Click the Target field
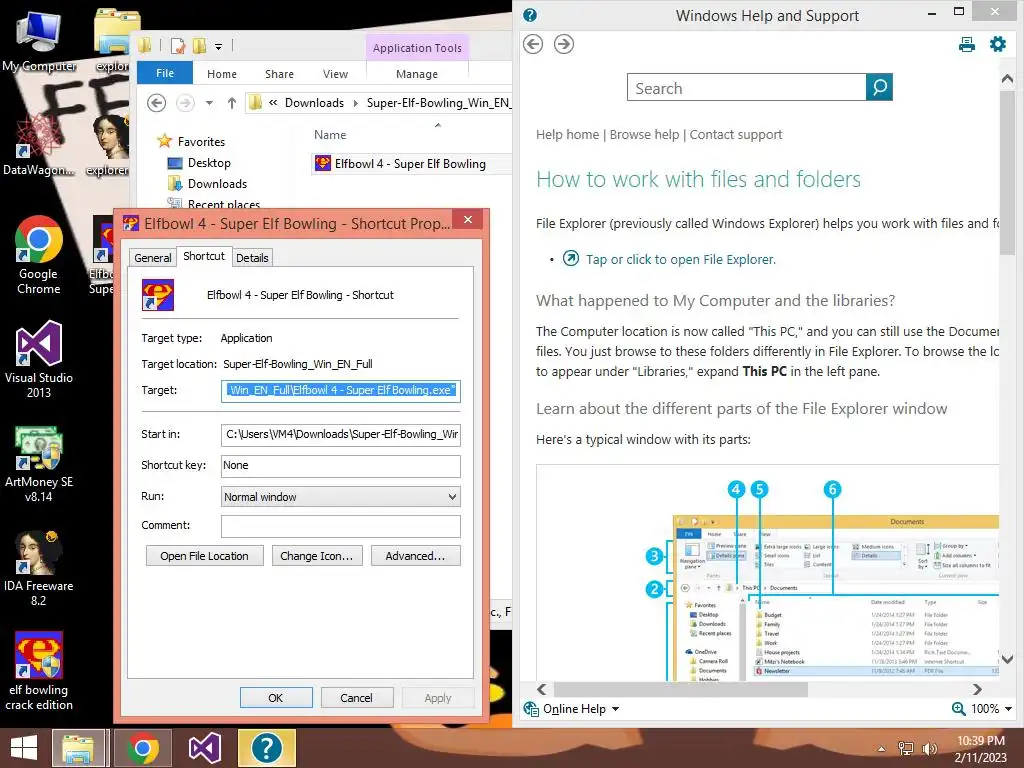 click(x=340, y=391)
